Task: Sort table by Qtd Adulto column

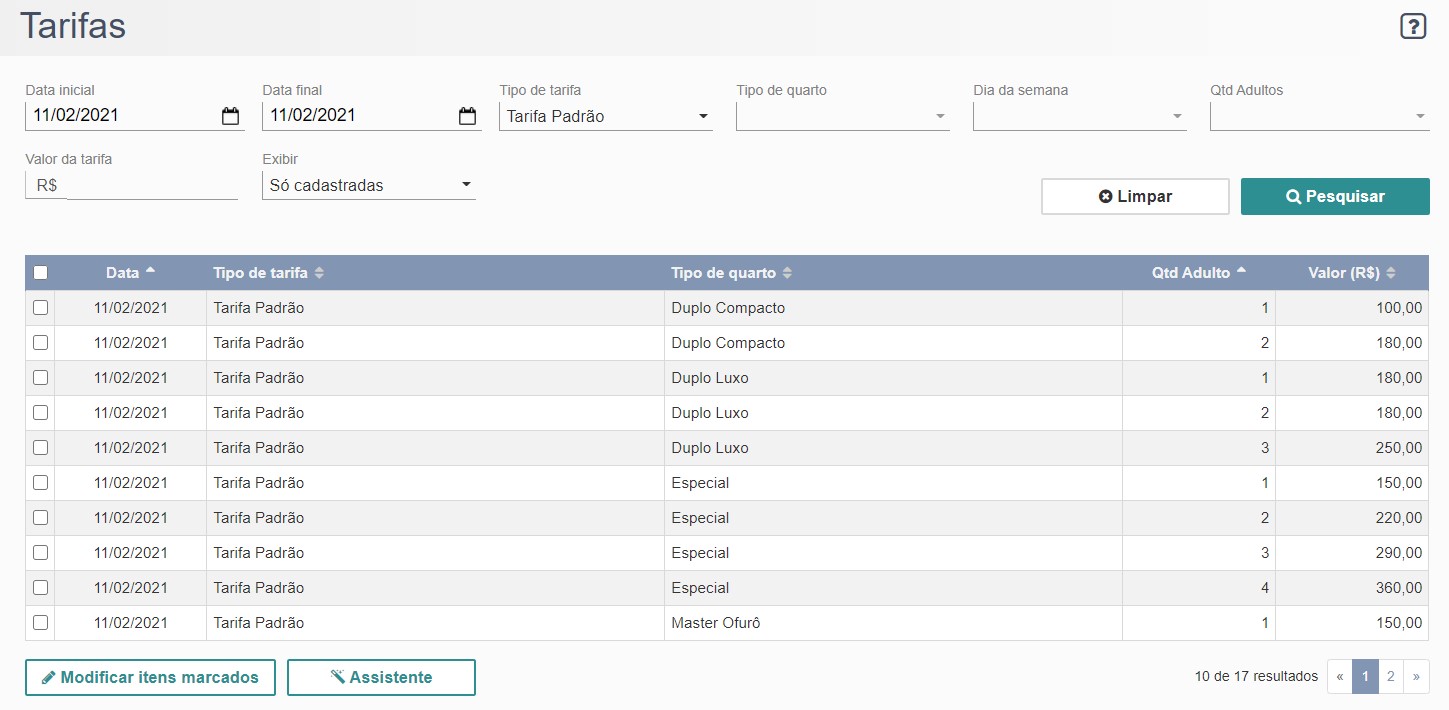Action: (x=1241, y=271)
